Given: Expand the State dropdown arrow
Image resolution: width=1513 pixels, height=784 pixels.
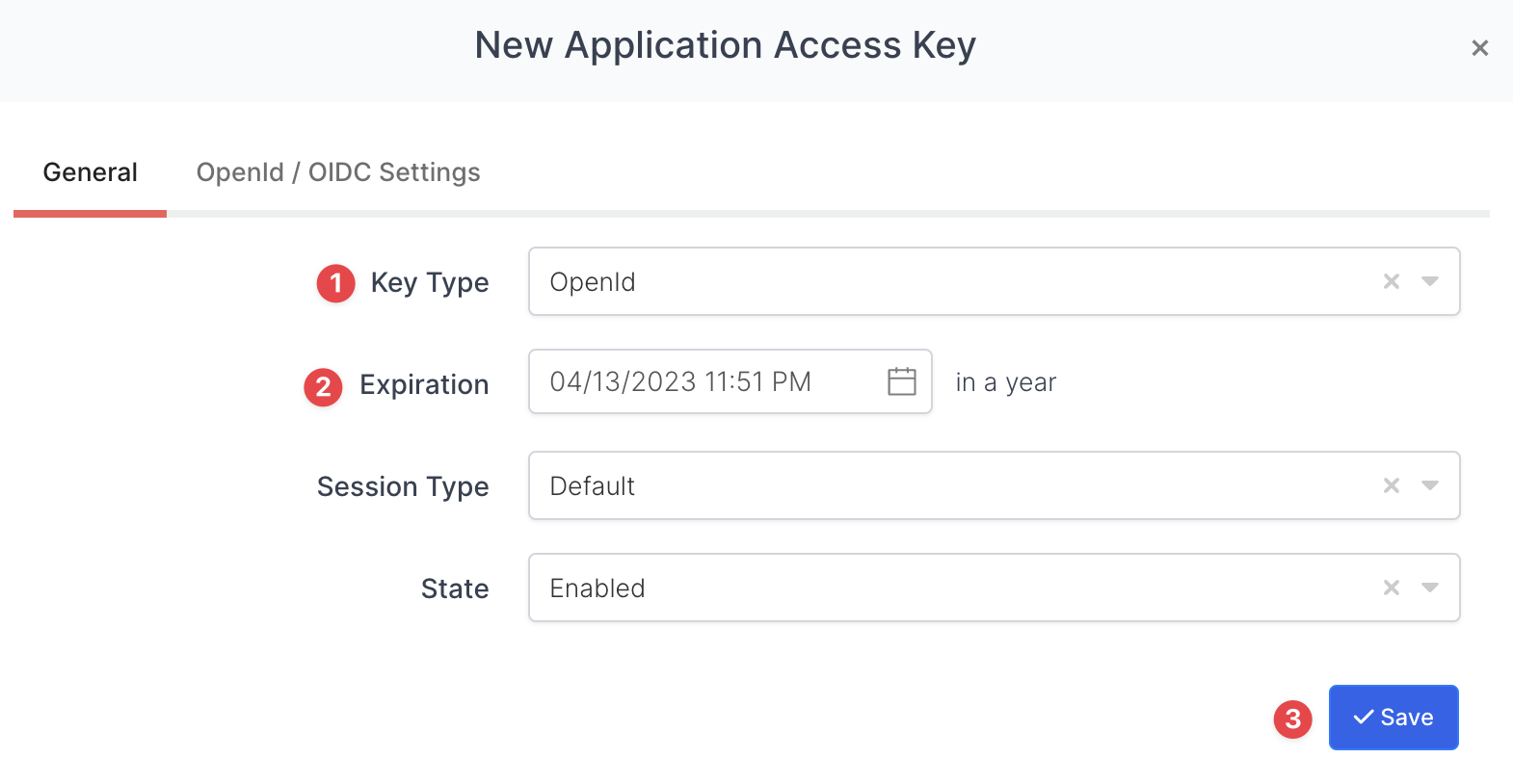Looking at the screenshot, I should (x=1430, y=588).
